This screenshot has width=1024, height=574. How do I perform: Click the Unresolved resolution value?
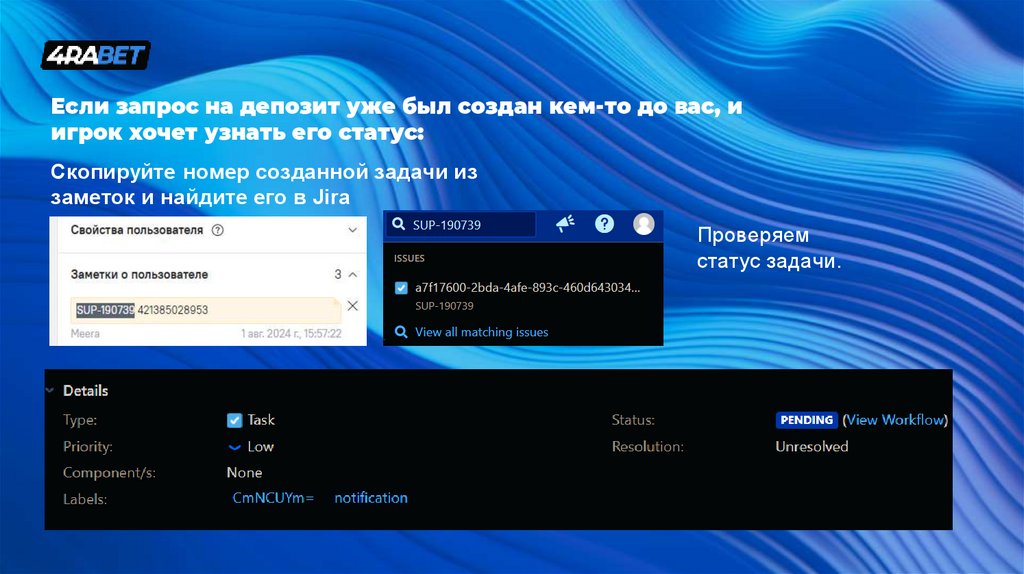click(812, 447)
